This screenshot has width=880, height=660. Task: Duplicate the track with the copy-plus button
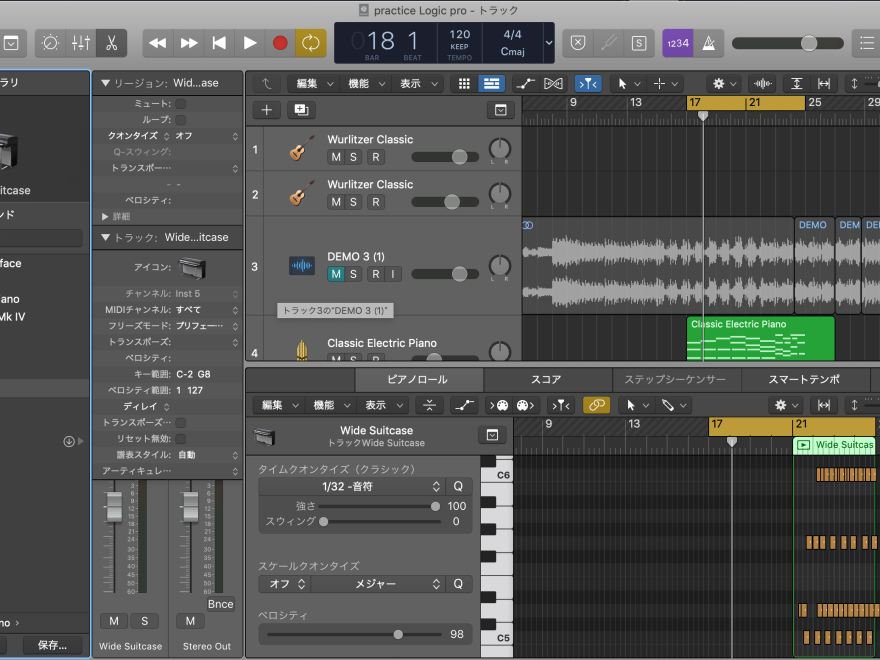[x=301, y=110]
